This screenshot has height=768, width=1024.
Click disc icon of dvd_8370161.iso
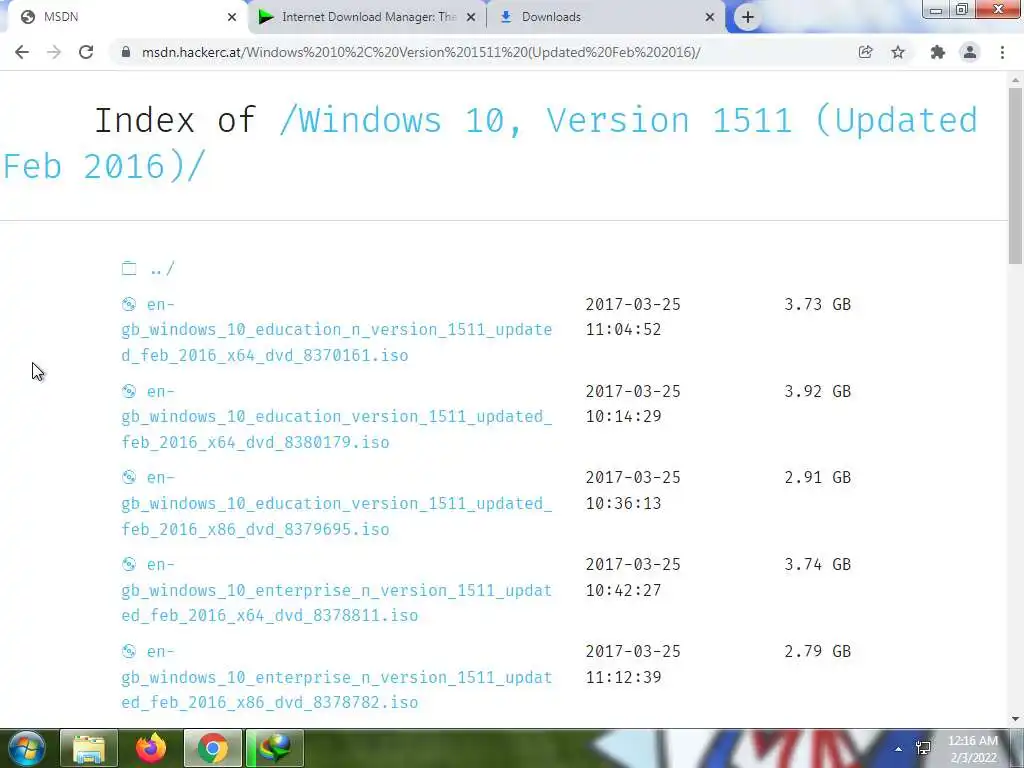129,304
